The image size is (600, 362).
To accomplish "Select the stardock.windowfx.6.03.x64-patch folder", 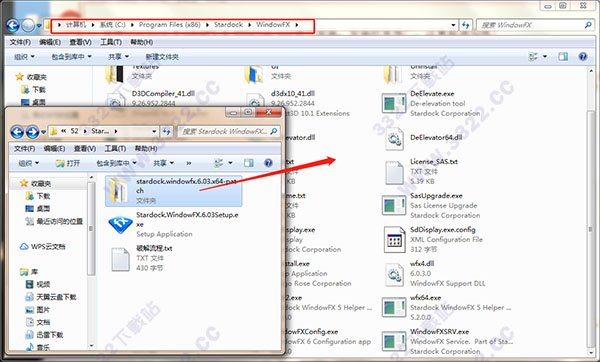I will click(173, 191).
